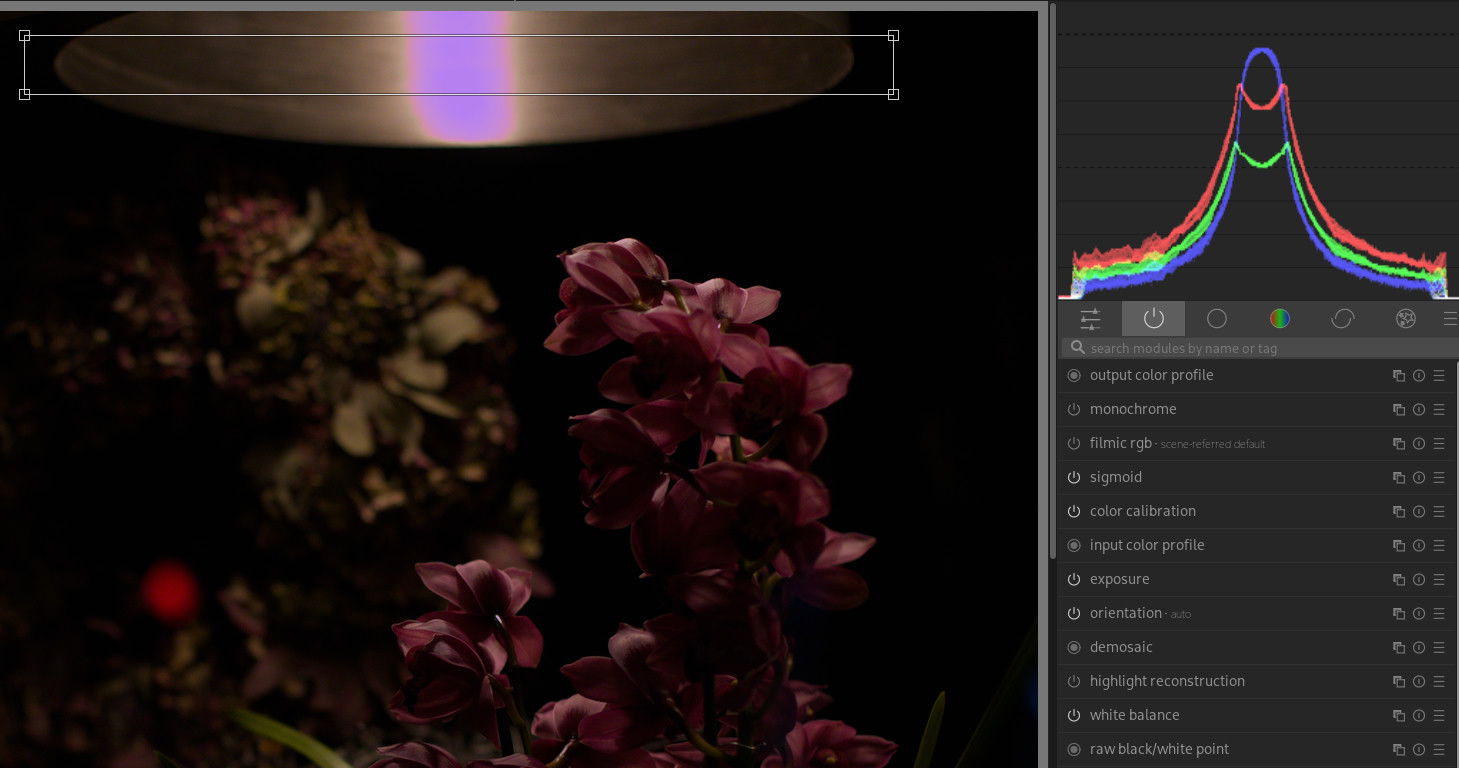The image size is (1459, 768).
Task: Open multi-instance options for sigmoid
Action: (1398, 478)
